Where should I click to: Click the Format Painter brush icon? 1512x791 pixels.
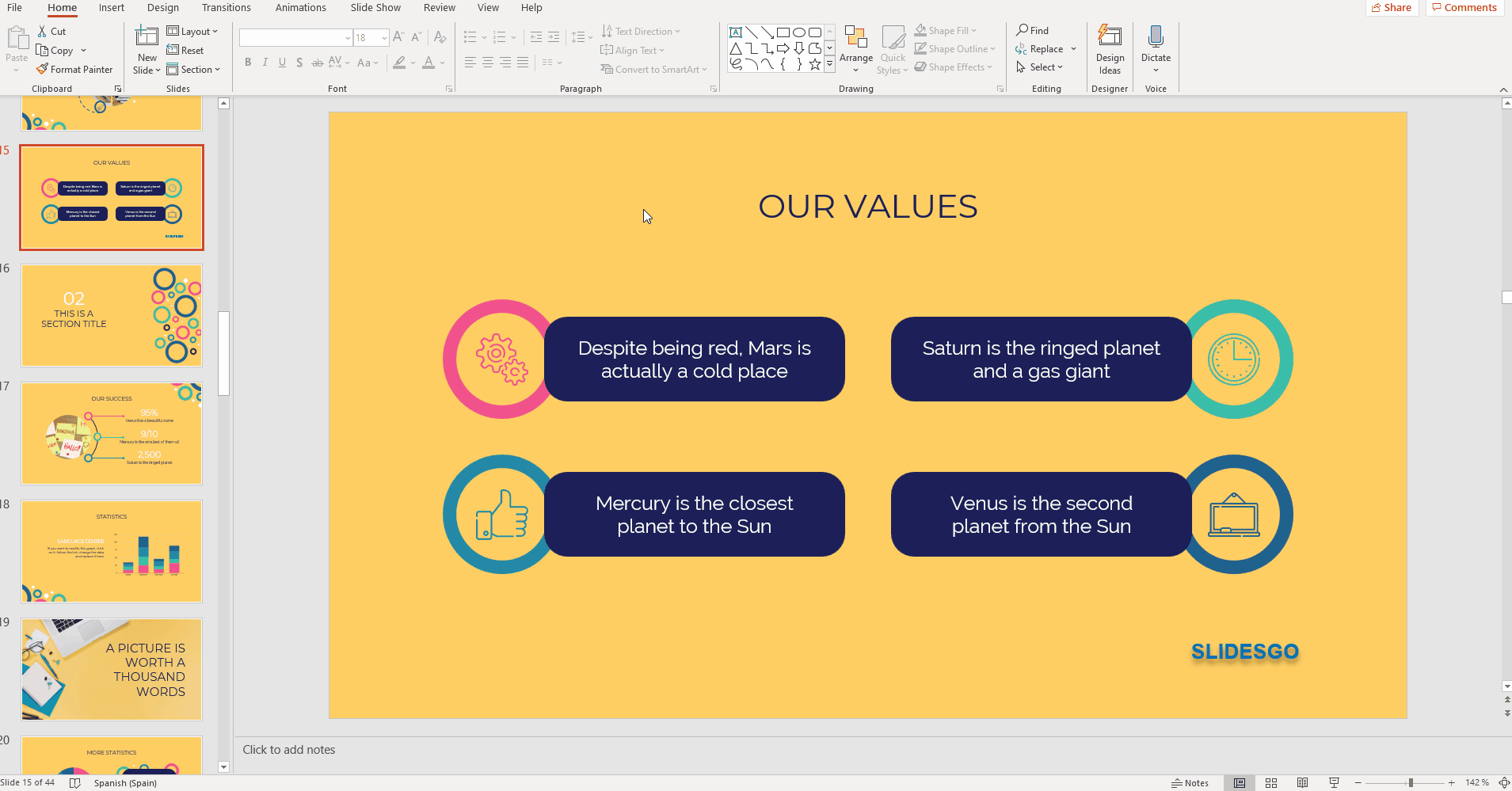[x=43, y=70]
